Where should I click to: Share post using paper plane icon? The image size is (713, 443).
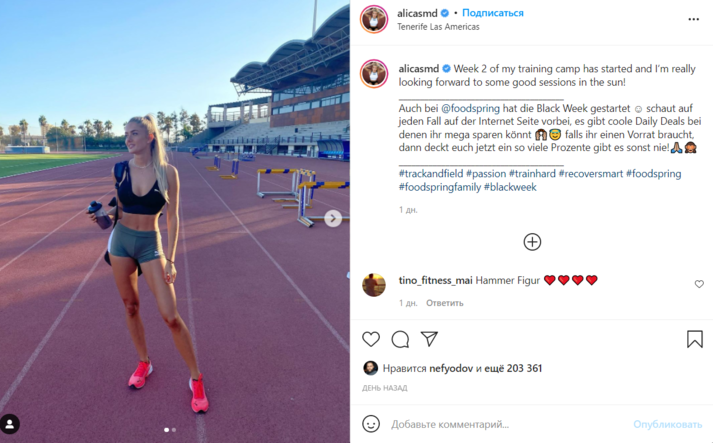click(x=429, y=339)
